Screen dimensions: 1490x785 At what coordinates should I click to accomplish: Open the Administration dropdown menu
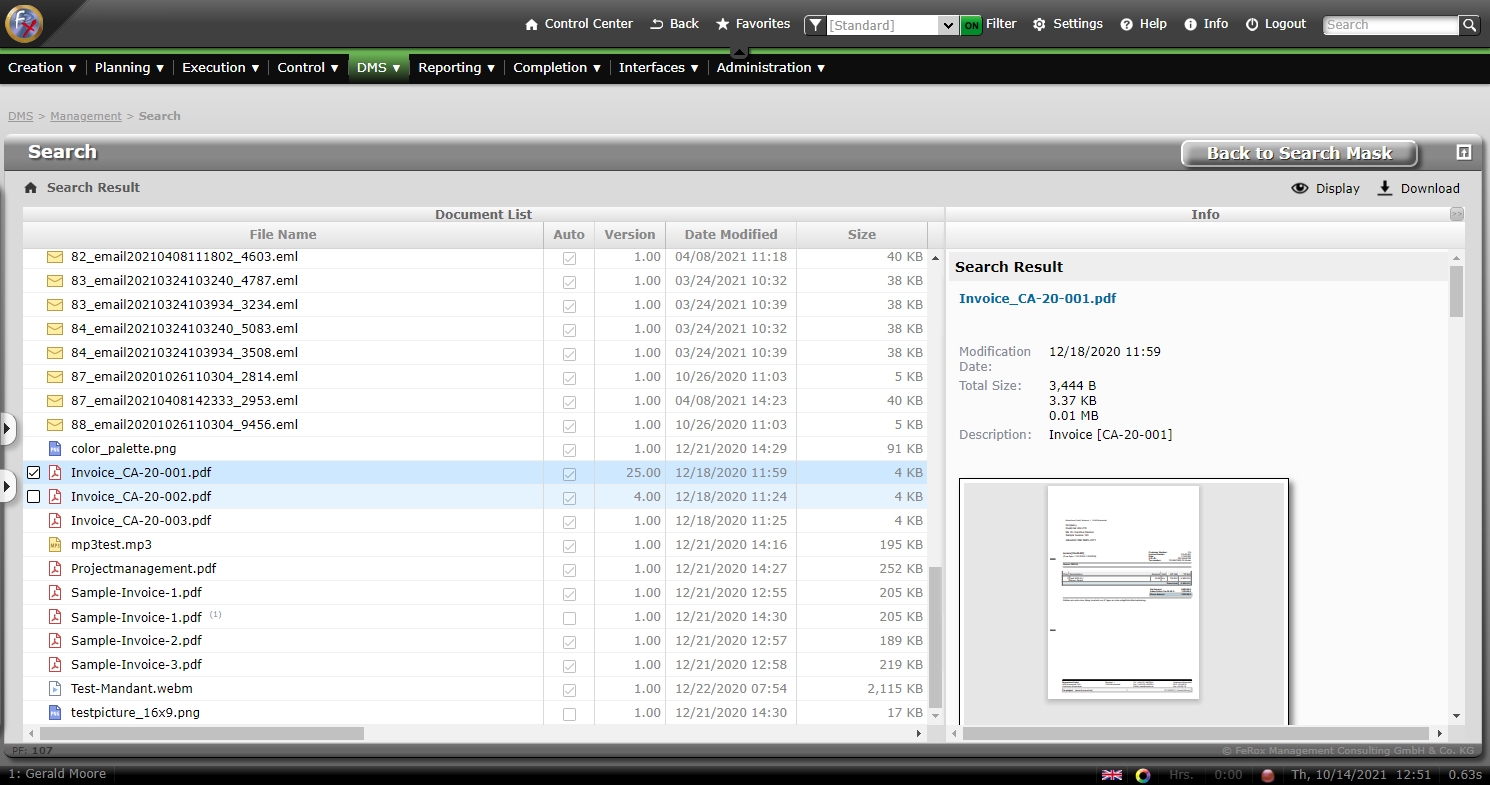pos(771,68)
